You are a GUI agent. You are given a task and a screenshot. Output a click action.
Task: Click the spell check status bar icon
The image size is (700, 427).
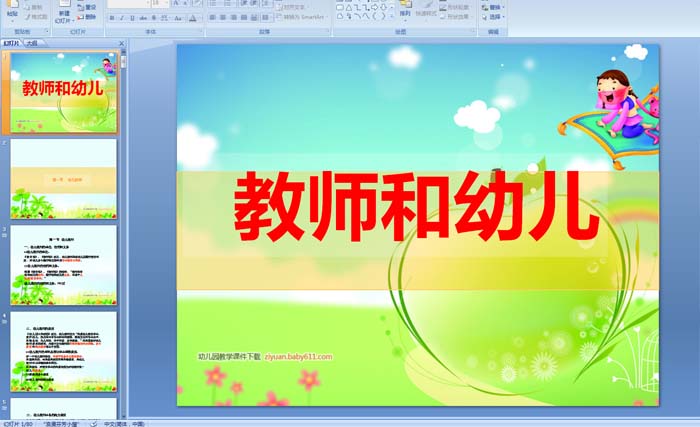click(94, 424)
